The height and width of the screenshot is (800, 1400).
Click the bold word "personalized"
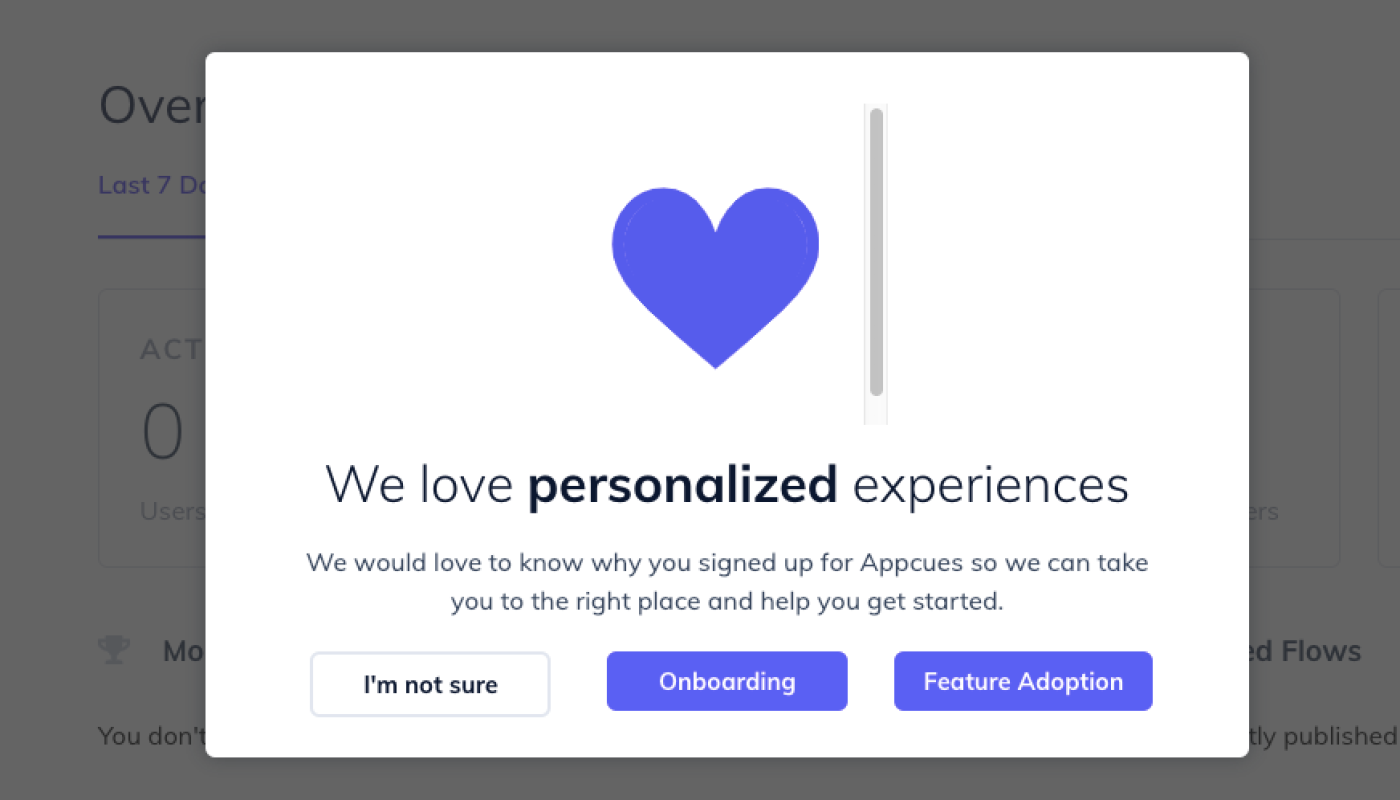pos(682,486)
